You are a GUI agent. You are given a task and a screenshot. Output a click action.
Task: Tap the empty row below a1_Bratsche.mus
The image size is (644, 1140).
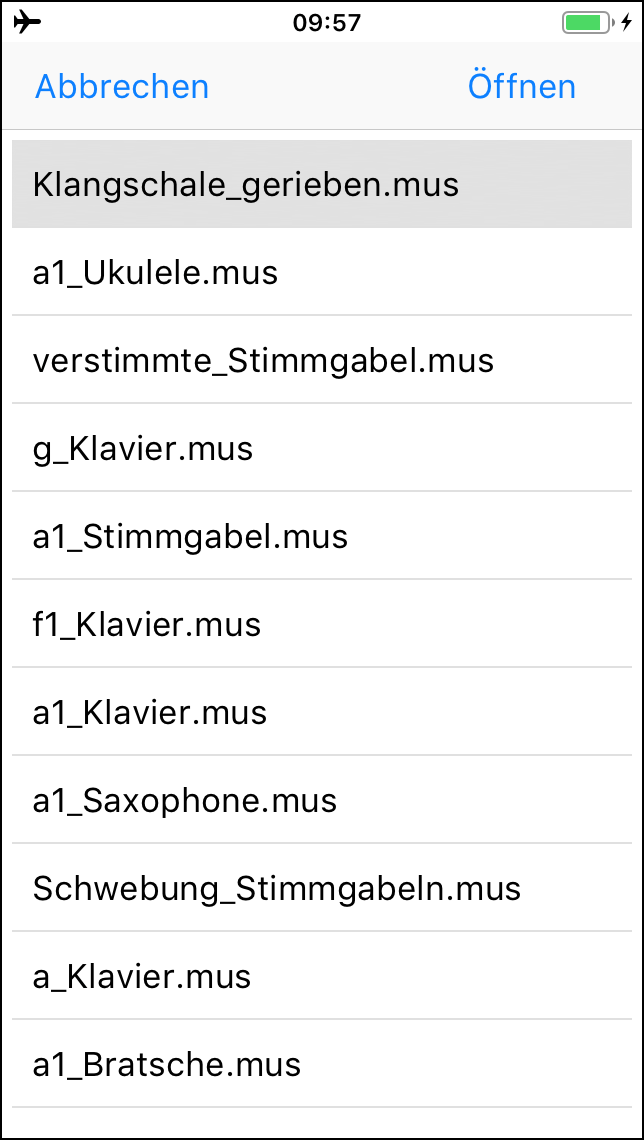click(x=322, y=1123)
